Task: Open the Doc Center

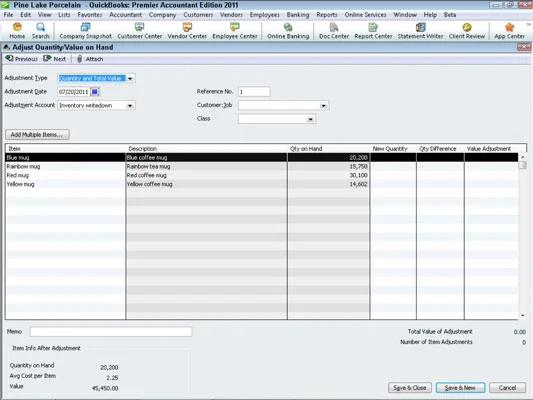Action: [334, 31]
